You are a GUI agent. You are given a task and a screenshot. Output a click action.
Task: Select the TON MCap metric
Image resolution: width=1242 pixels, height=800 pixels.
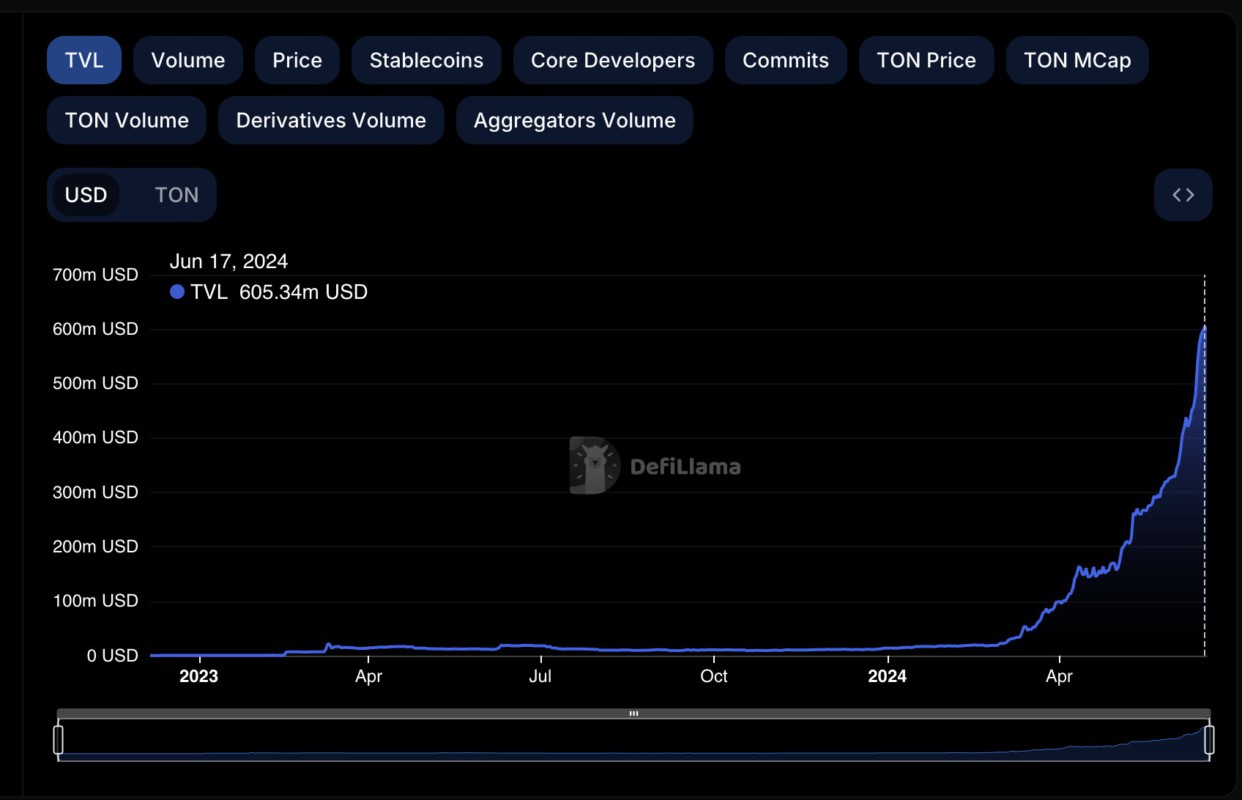coord(1077,60)
